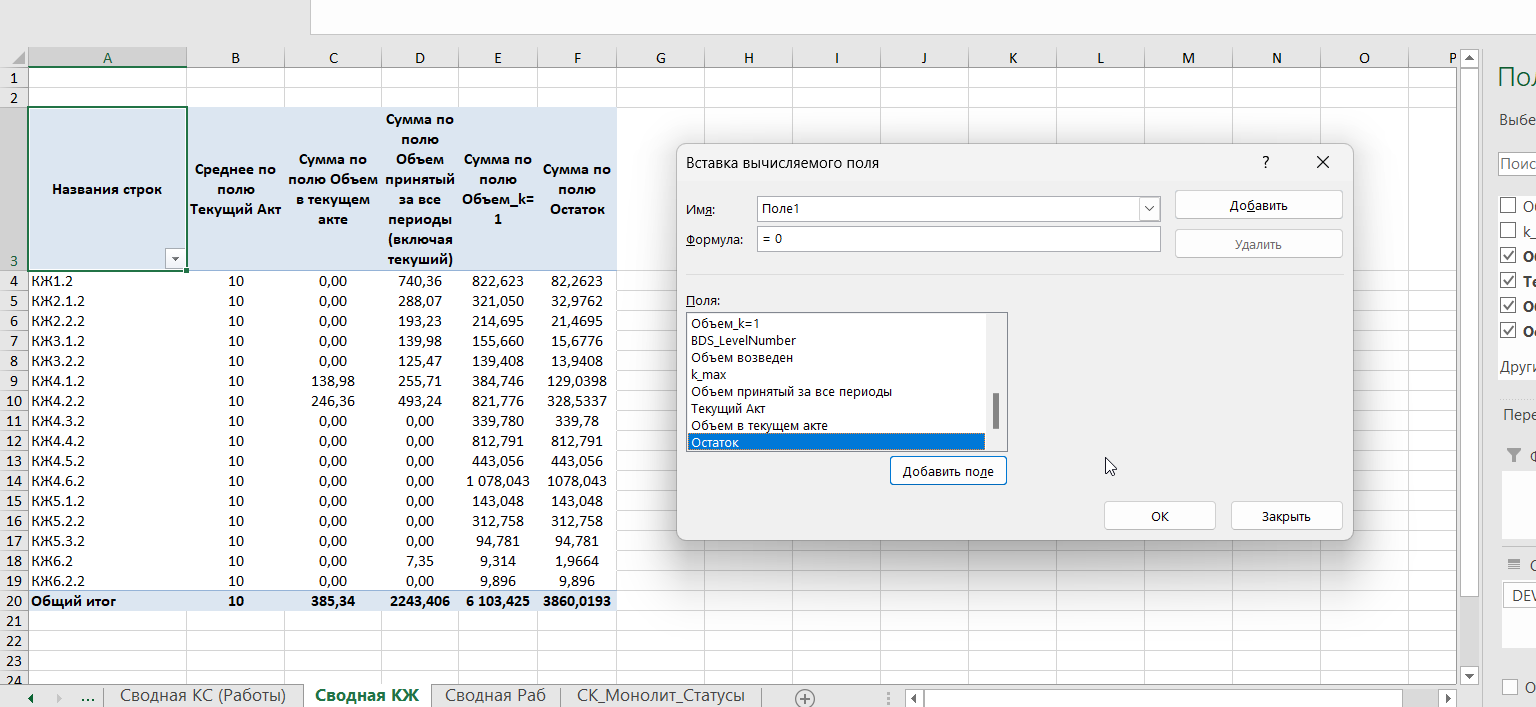This screenshot has width=1536, height=707.
Task: Open hidden sheets list via ellipsis
Action: click(87, 697)
